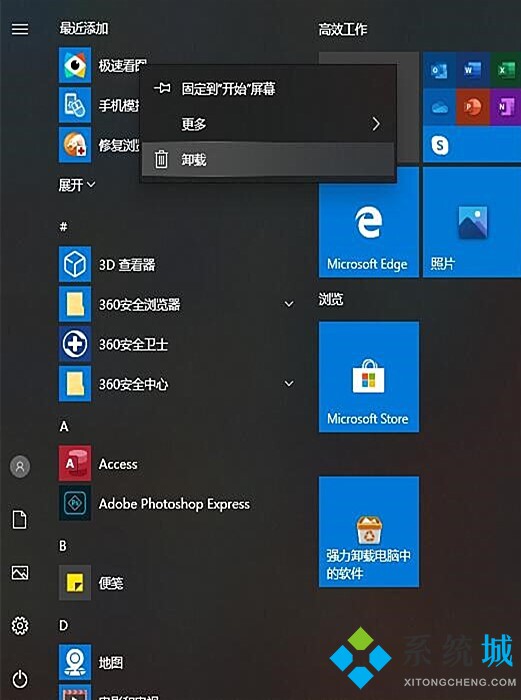
Task: Select the 地图 label
Action: (x=111, y=662)
